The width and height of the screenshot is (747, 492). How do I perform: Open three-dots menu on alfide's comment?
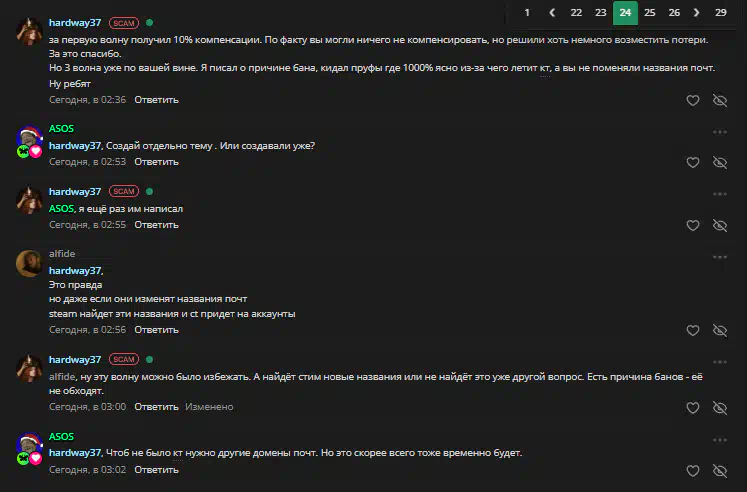tap(720, 257)
